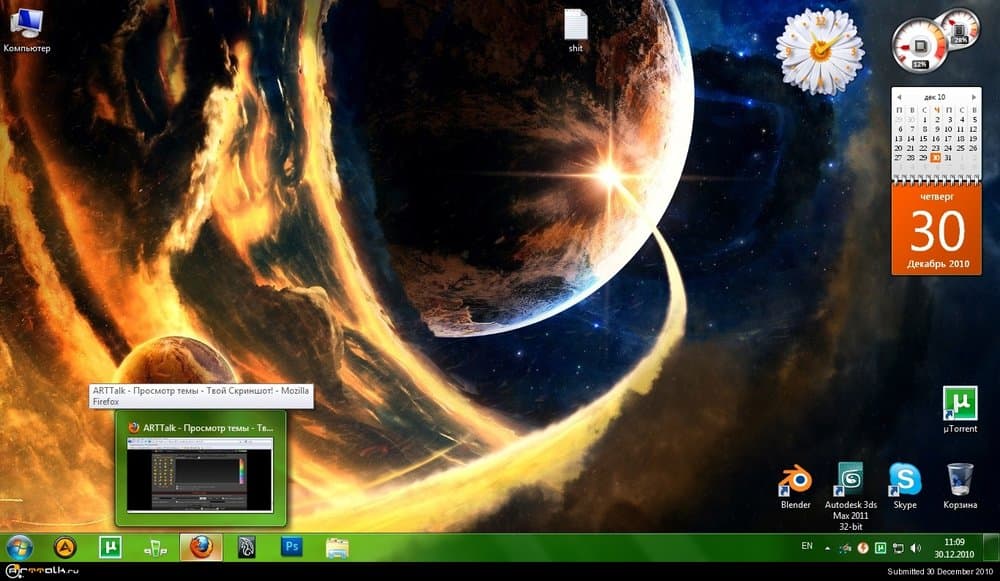The width and height of the screenshot is (1000, 581).
Task: Open the EN language selector
Action: tap(807, 546)
